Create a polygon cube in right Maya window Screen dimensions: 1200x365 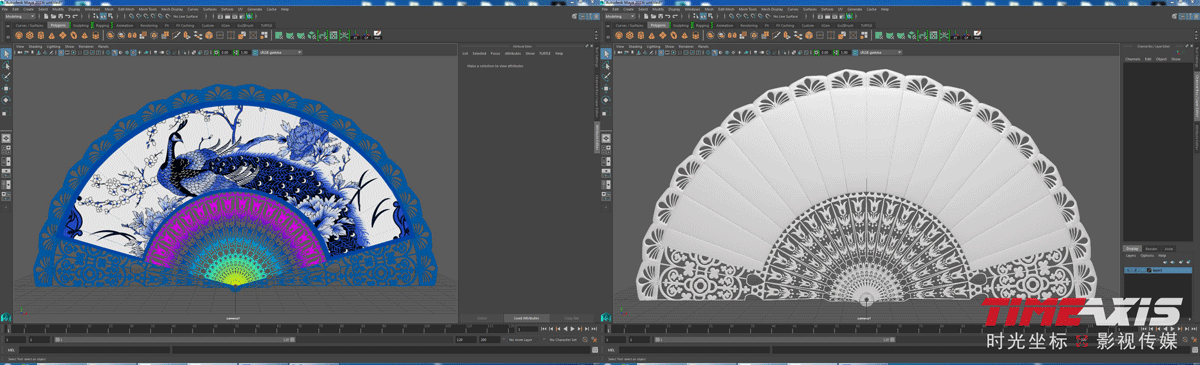tap(630, 35)
